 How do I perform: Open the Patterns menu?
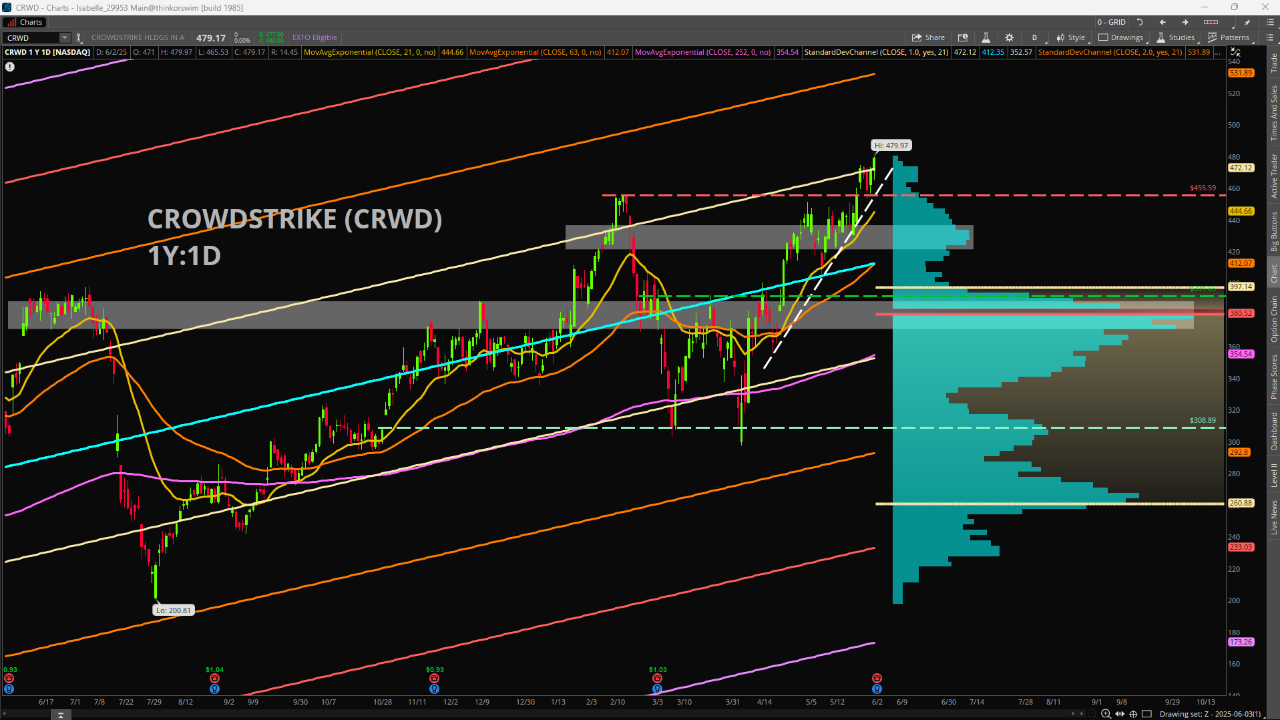tap(1228, 37)
